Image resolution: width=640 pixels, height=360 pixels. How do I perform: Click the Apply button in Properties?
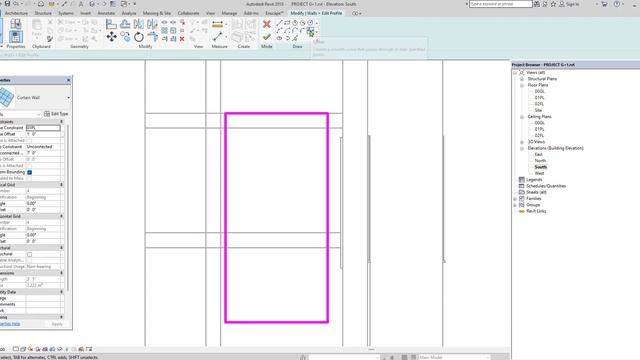pyautogui.click(x=57, y=324)
